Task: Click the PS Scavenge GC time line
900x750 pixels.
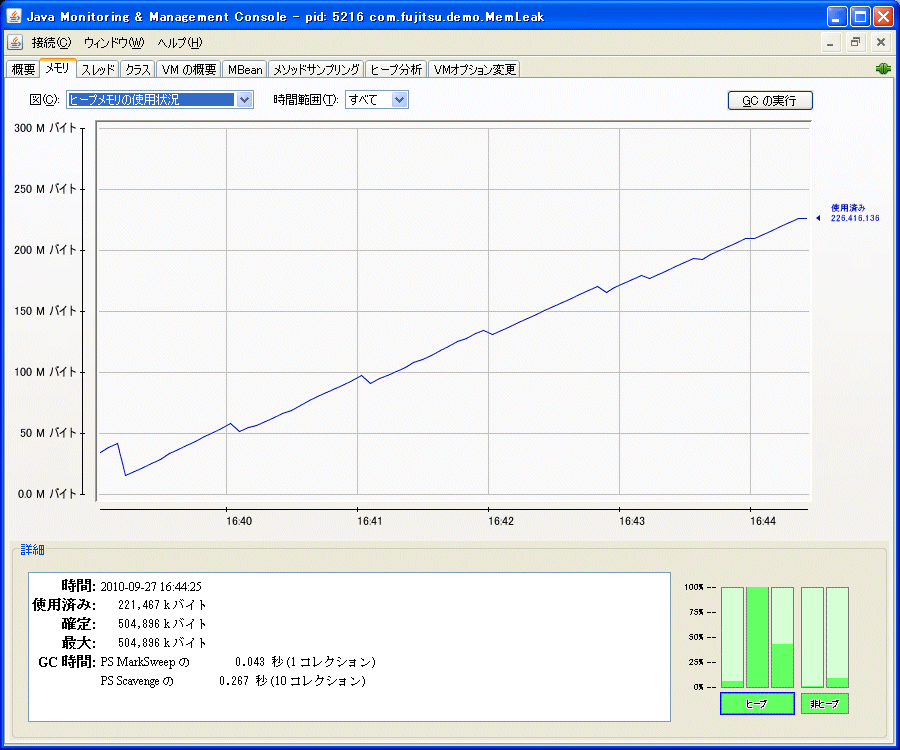Action: pos(232,681)
